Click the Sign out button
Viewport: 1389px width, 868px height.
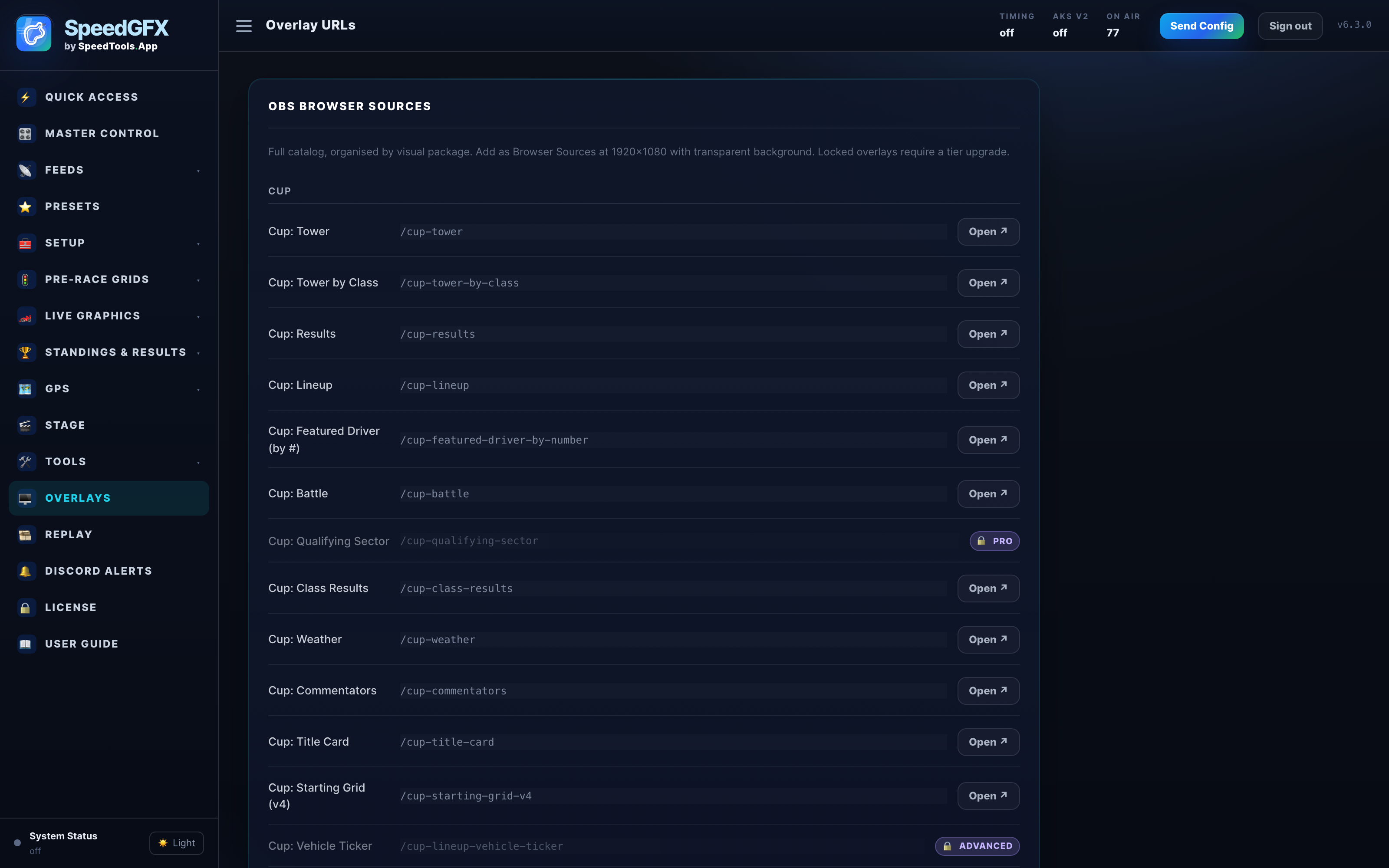click(x=1290, y=26)
